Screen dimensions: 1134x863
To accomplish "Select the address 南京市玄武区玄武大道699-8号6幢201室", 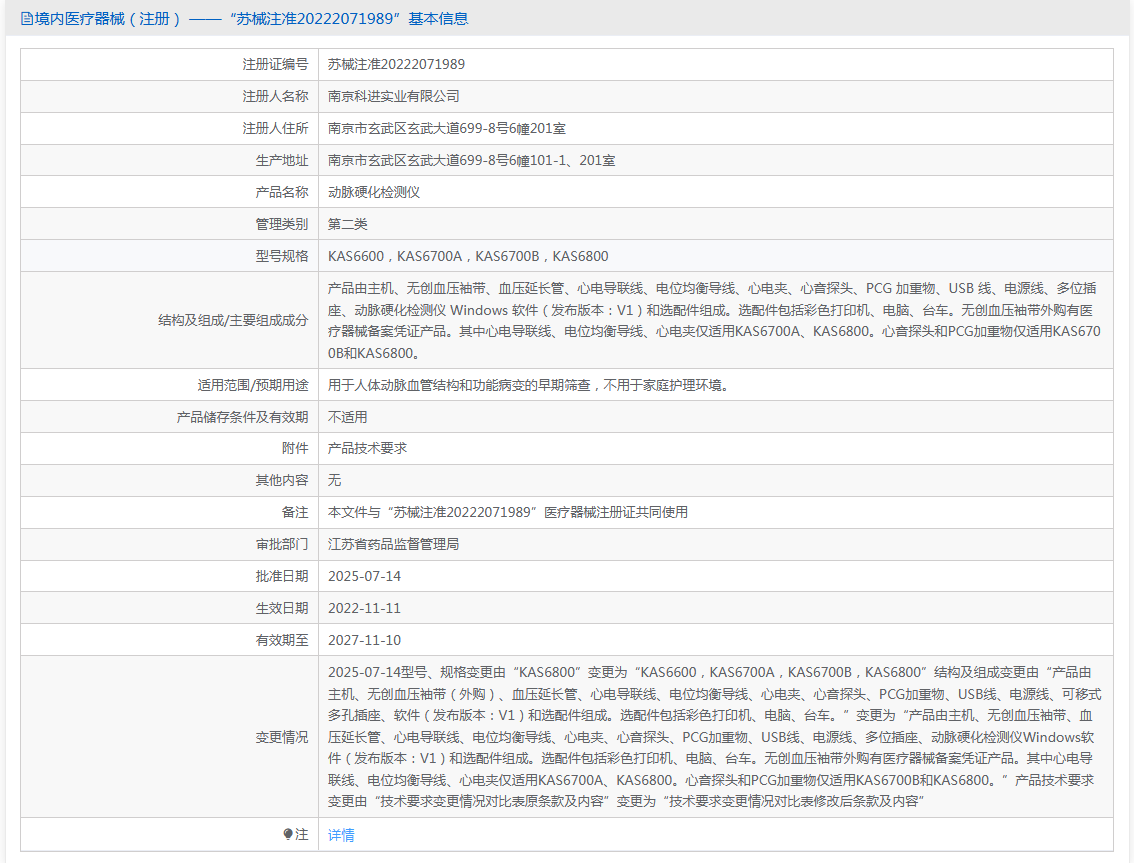I will coord(447,128).
